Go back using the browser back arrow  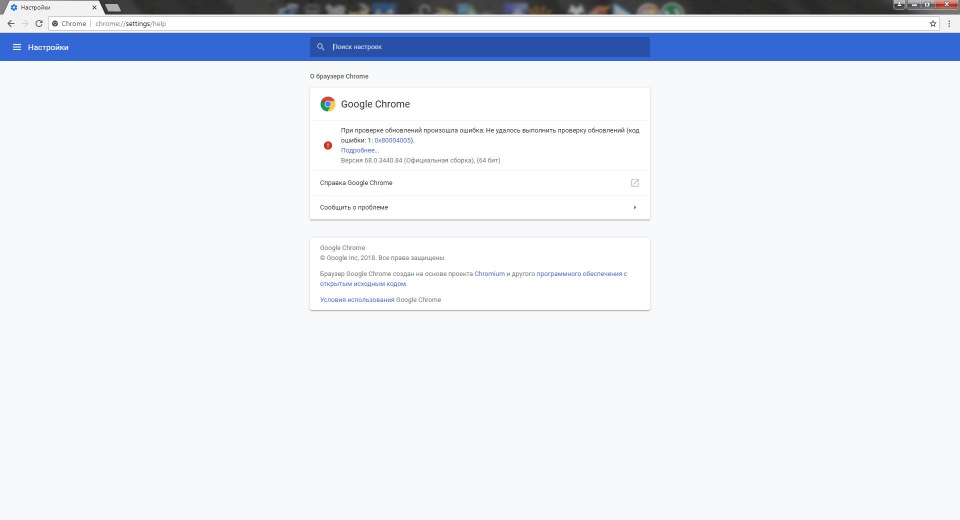click(x=10, y=23)
